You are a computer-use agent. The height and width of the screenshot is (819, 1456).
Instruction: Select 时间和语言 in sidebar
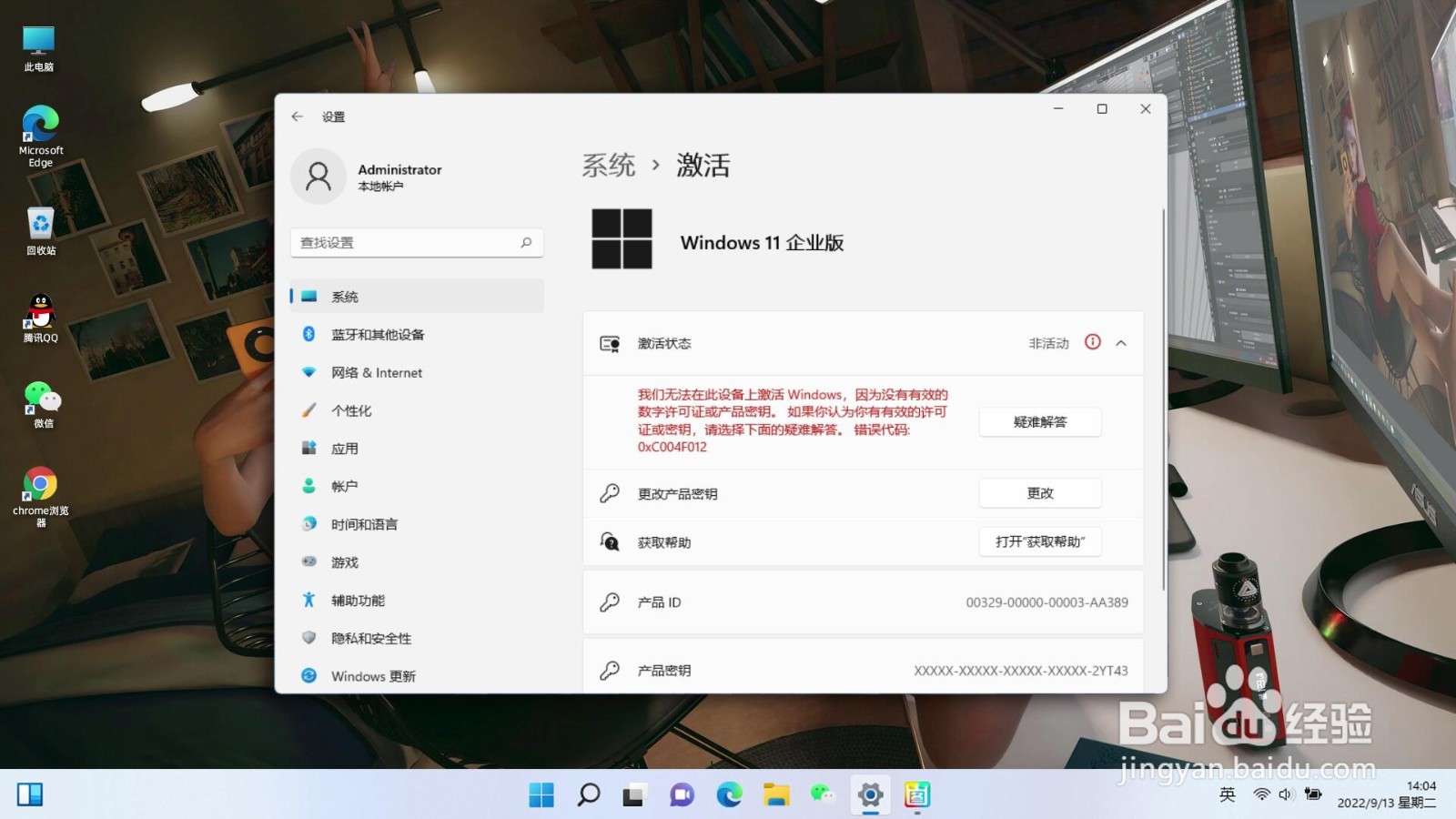click(x=417, y=524)
